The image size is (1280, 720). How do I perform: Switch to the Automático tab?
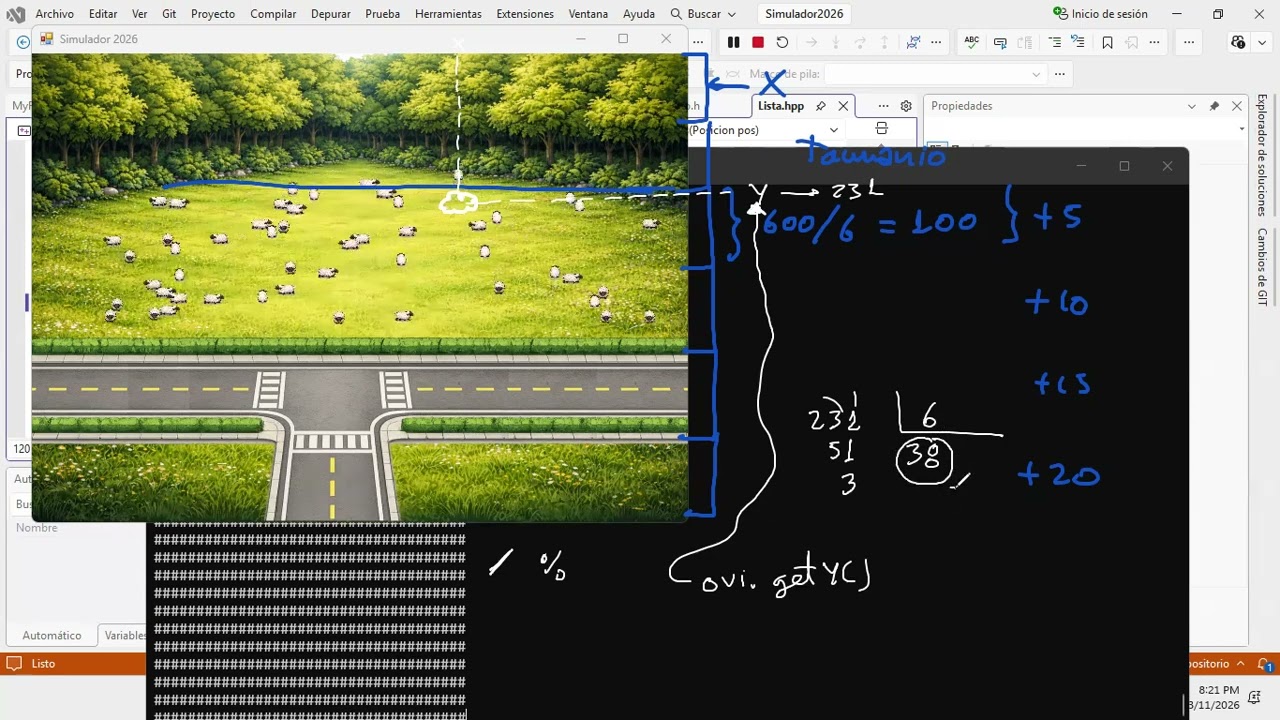[x=52, y=635]
